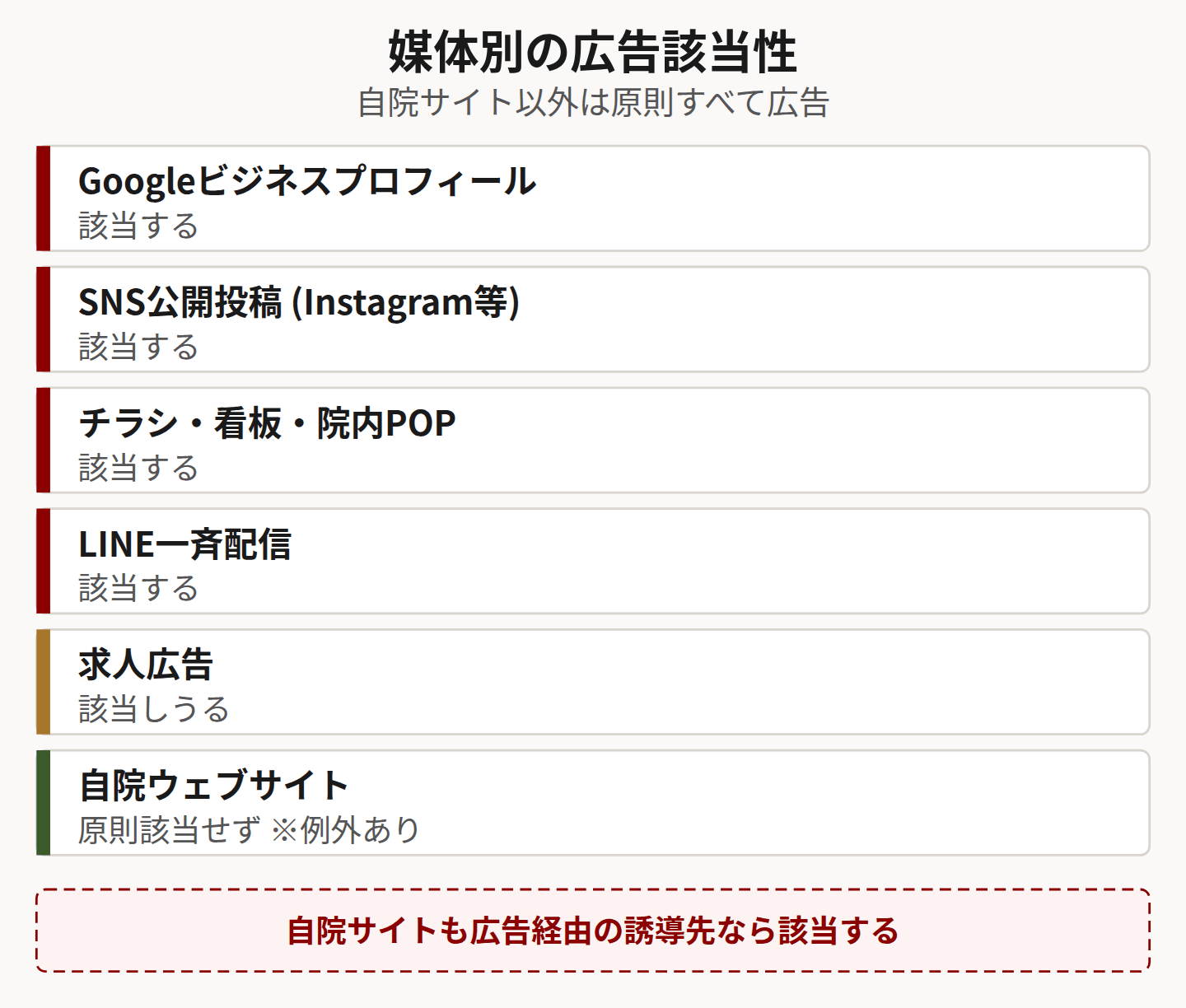Click the Googleビジネスプロフィール card title
This screenshot has height=1008, width=1186.
pos(306,181)
